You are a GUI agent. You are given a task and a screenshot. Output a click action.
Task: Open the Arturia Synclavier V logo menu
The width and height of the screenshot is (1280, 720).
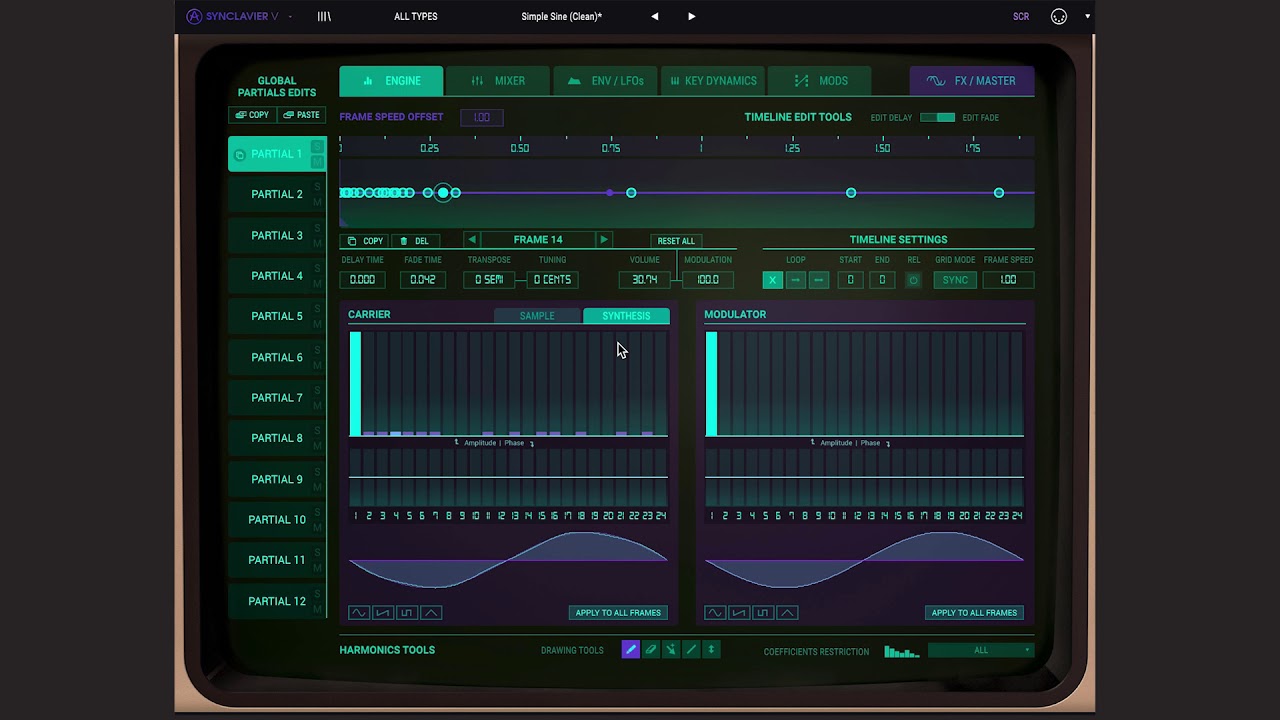tap(240, 16)
